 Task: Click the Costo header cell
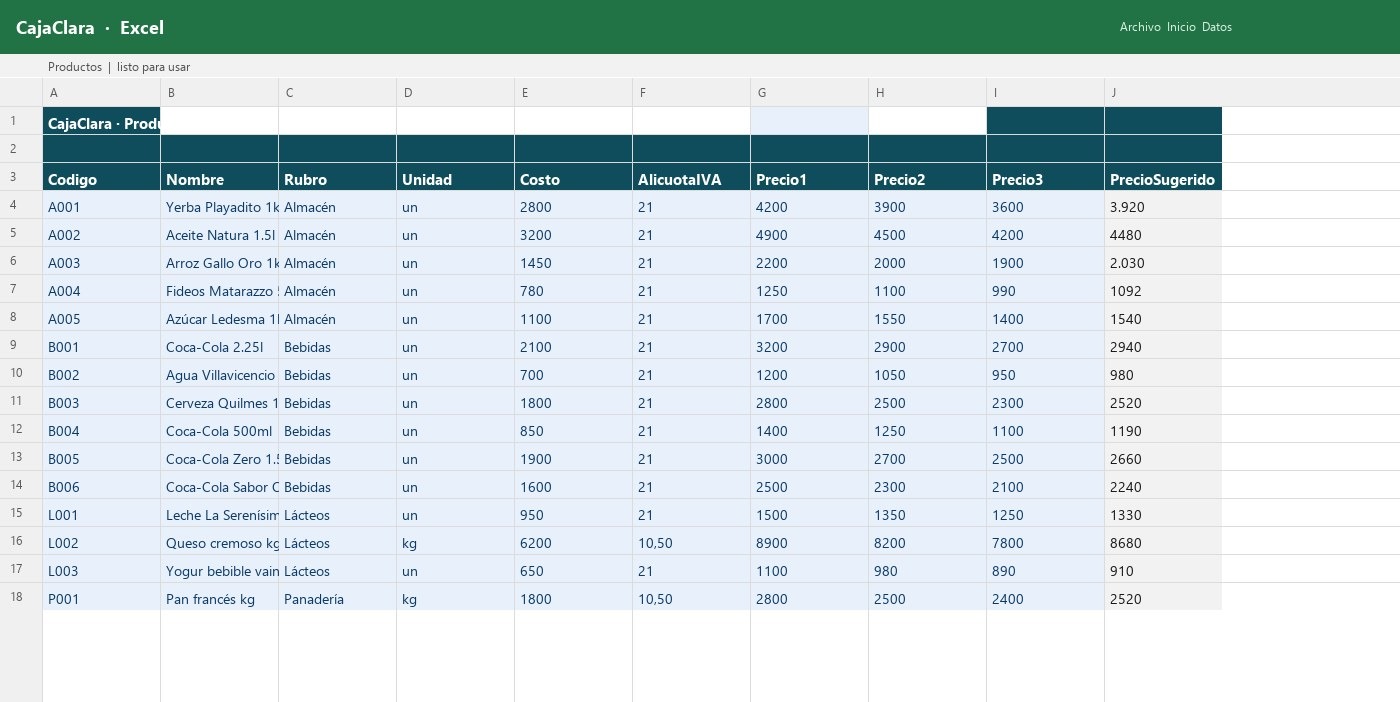573,177
